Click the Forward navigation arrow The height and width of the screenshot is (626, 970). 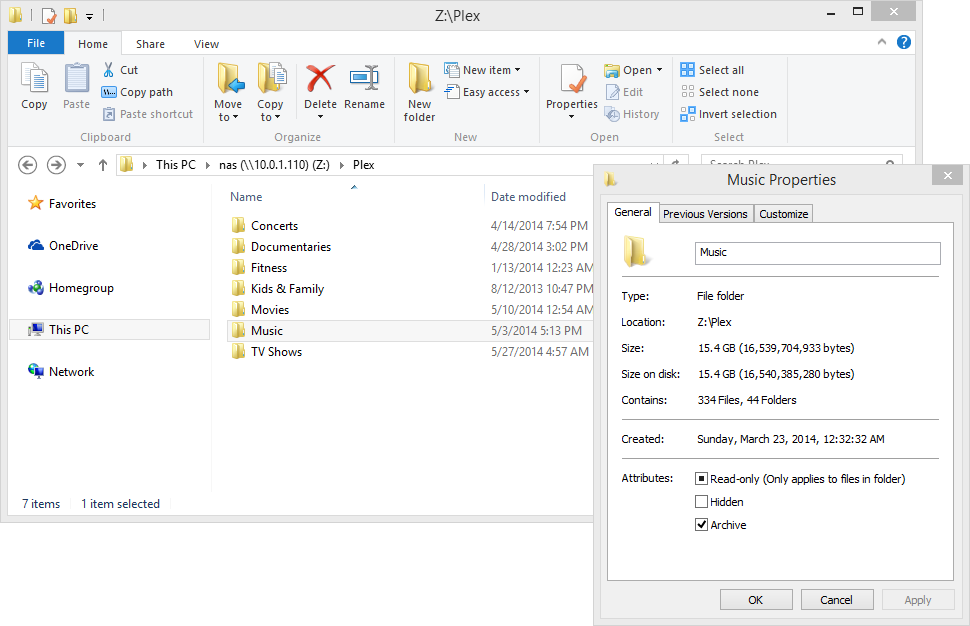point(56,165)
